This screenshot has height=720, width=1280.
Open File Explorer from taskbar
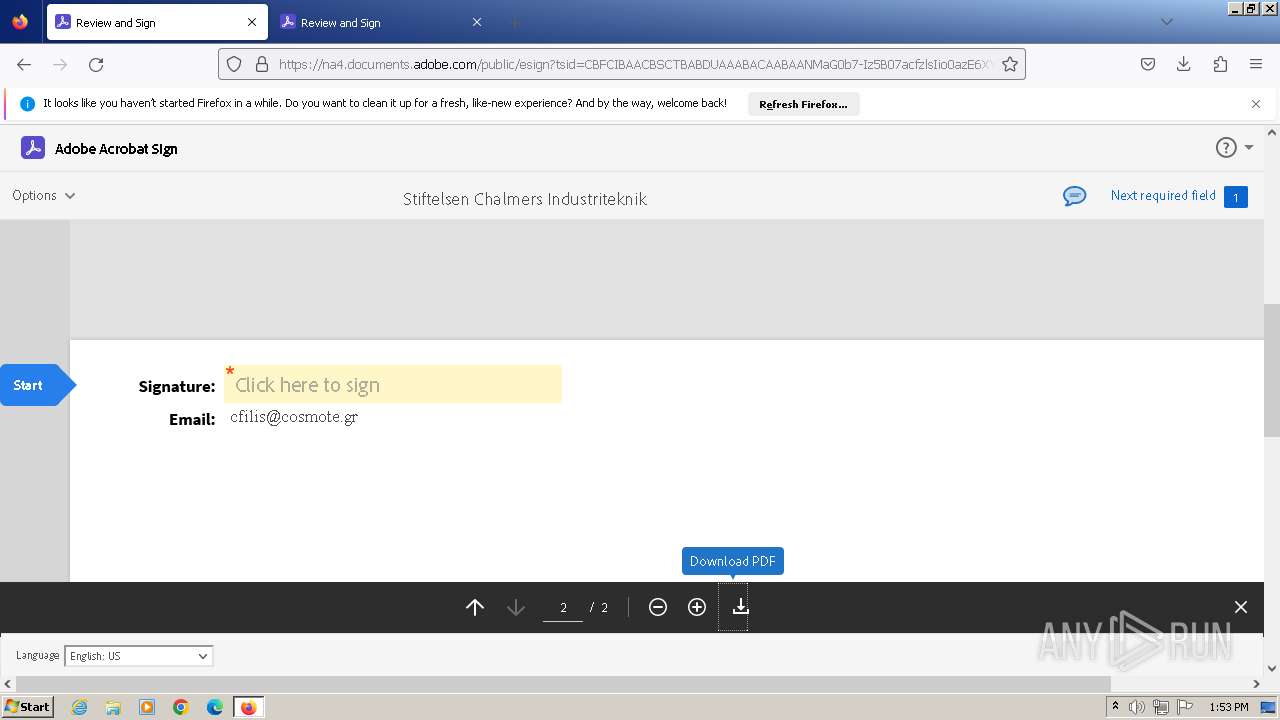click(x=113, y=707)
